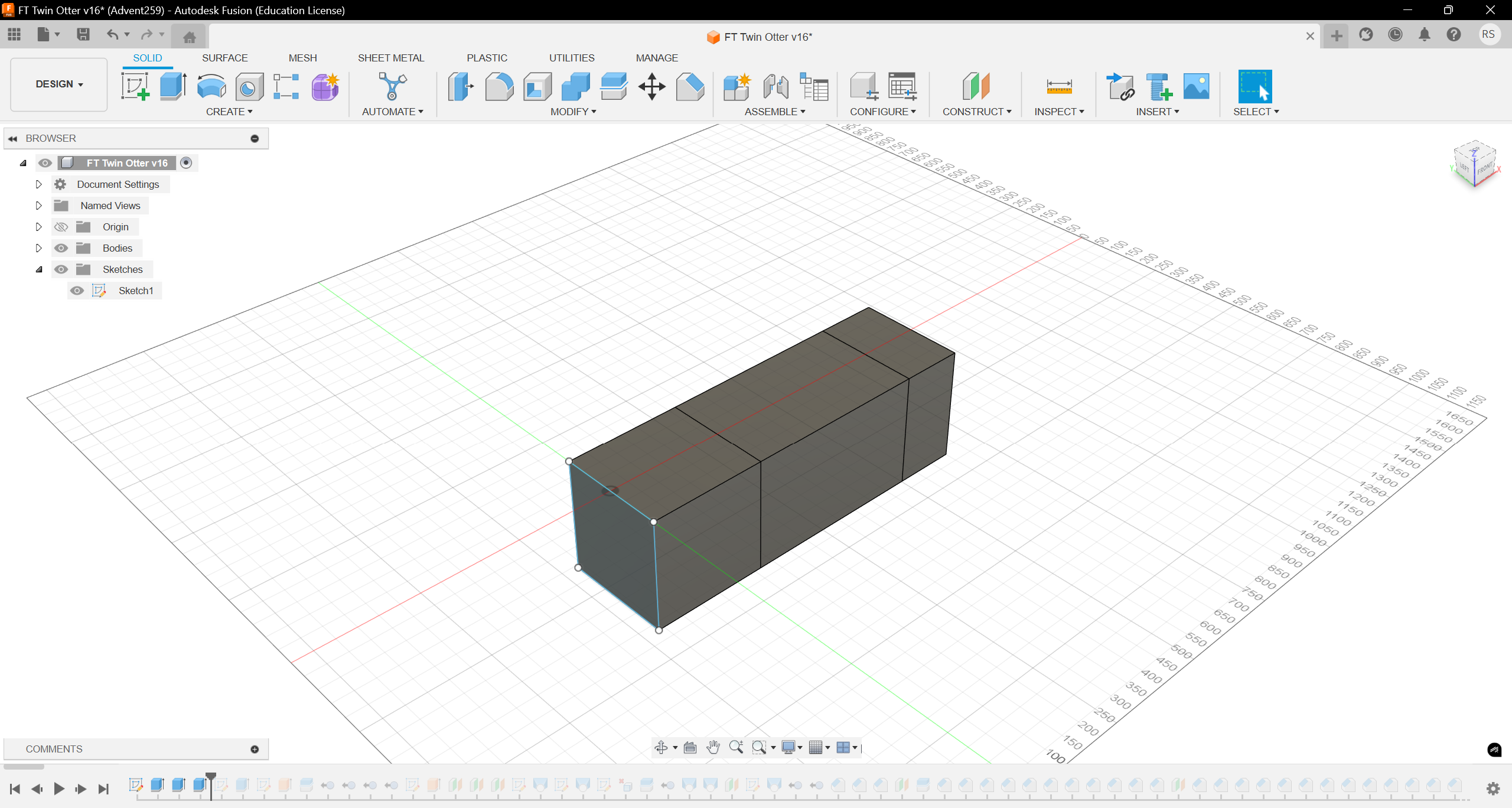This screenshot has width=1512, height=808.
Task: Collapse the Sketches folder node
Action: click(39, 269)
